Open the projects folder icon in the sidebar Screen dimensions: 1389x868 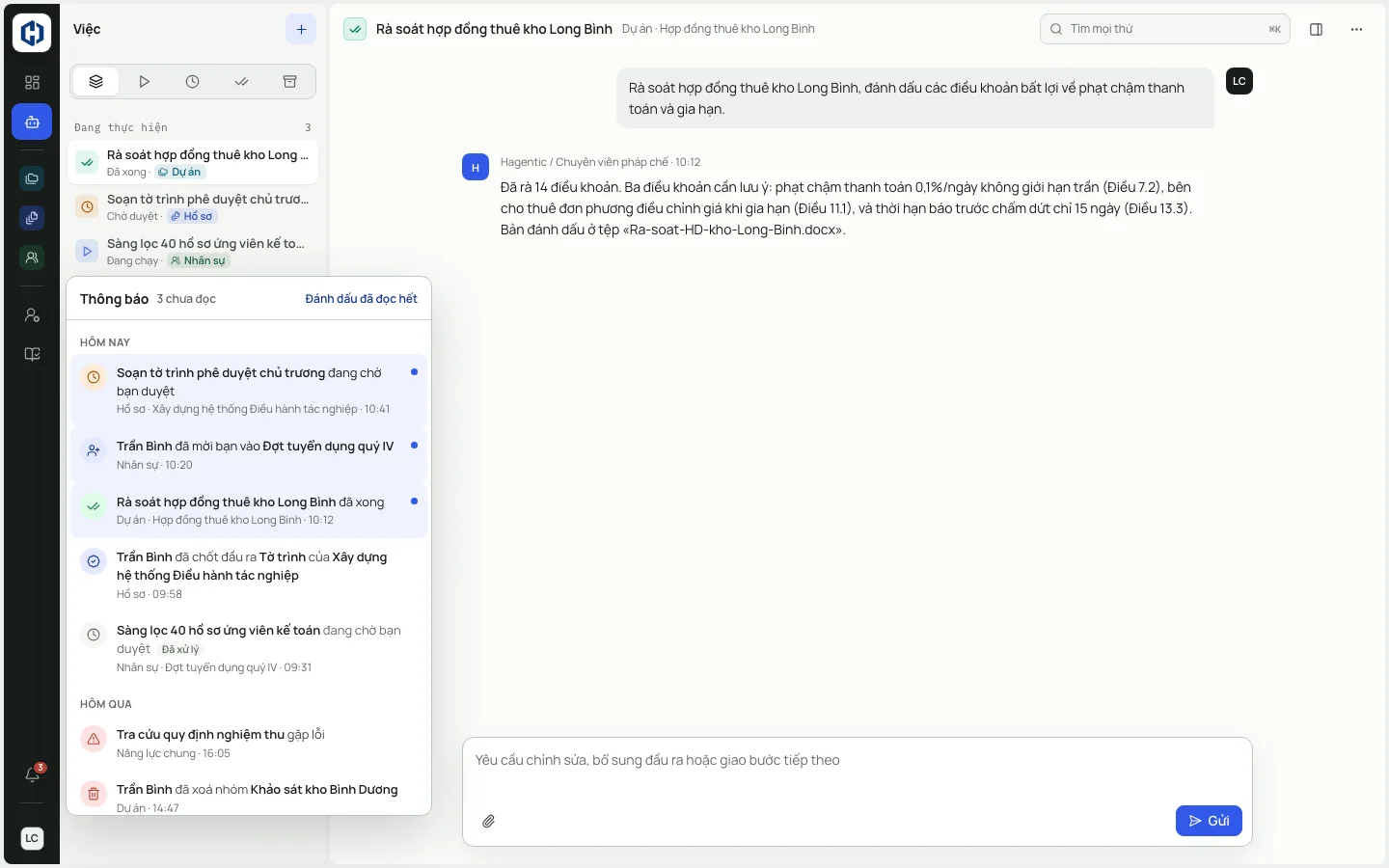(32, 178)
